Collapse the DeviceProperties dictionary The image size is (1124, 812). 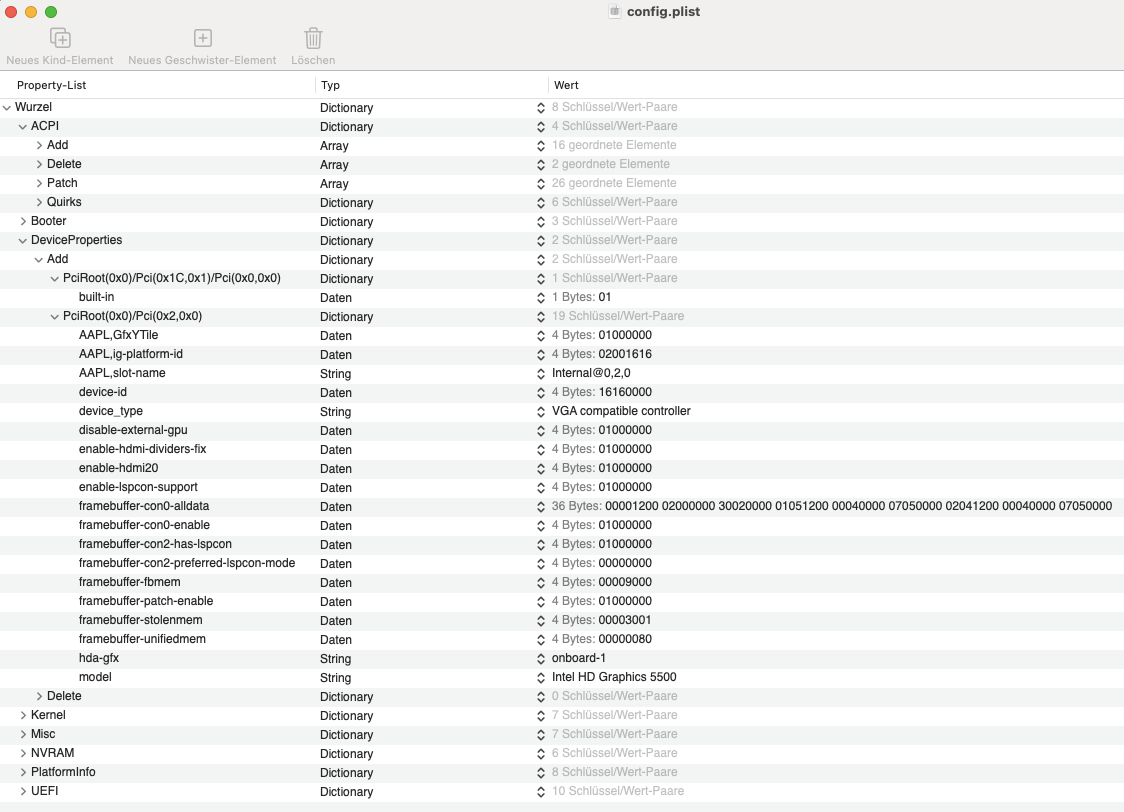pos(23,240)
